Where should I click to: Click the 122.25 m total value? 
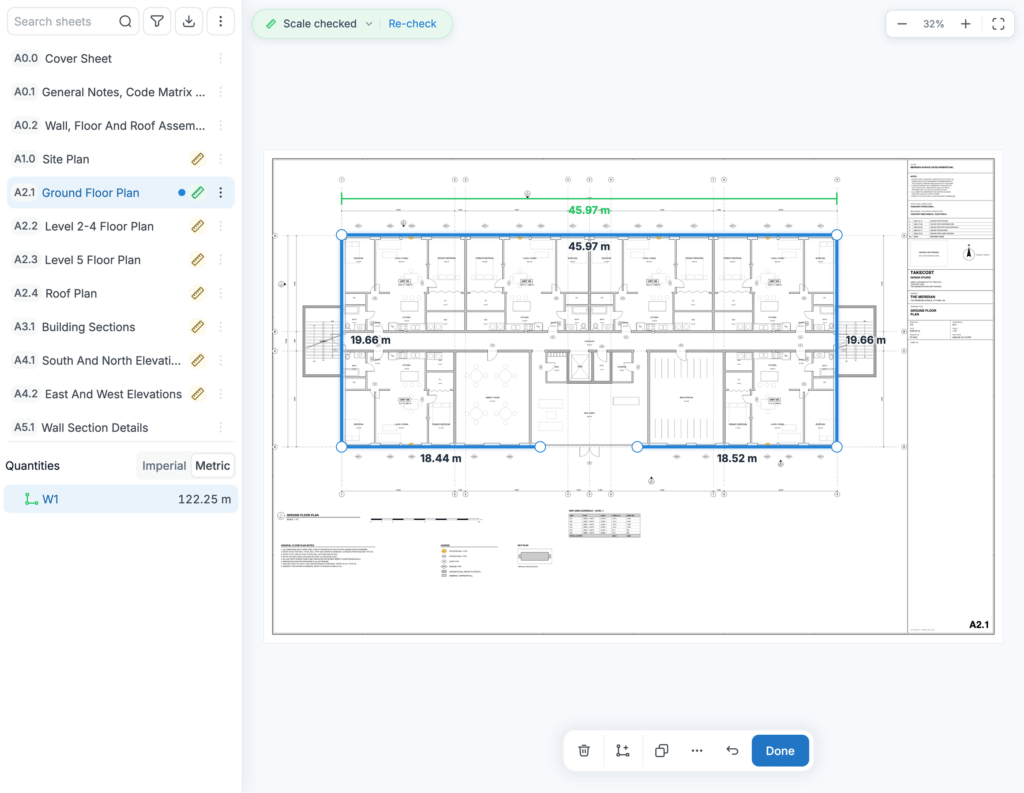pyautogui.click(x=204, y=499)
